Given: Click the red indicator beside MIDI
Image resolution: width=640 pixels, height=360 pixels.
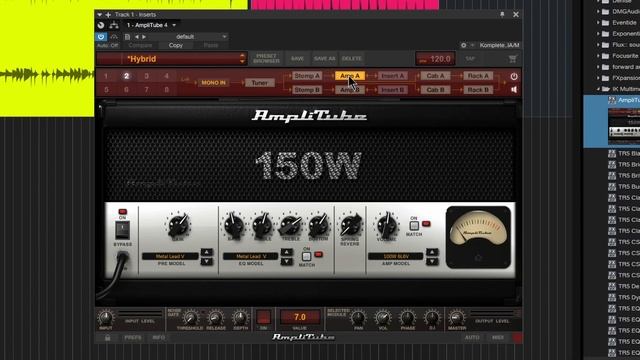Looking at the screenshot, I should pyautogui.click(x=518, y=338).
